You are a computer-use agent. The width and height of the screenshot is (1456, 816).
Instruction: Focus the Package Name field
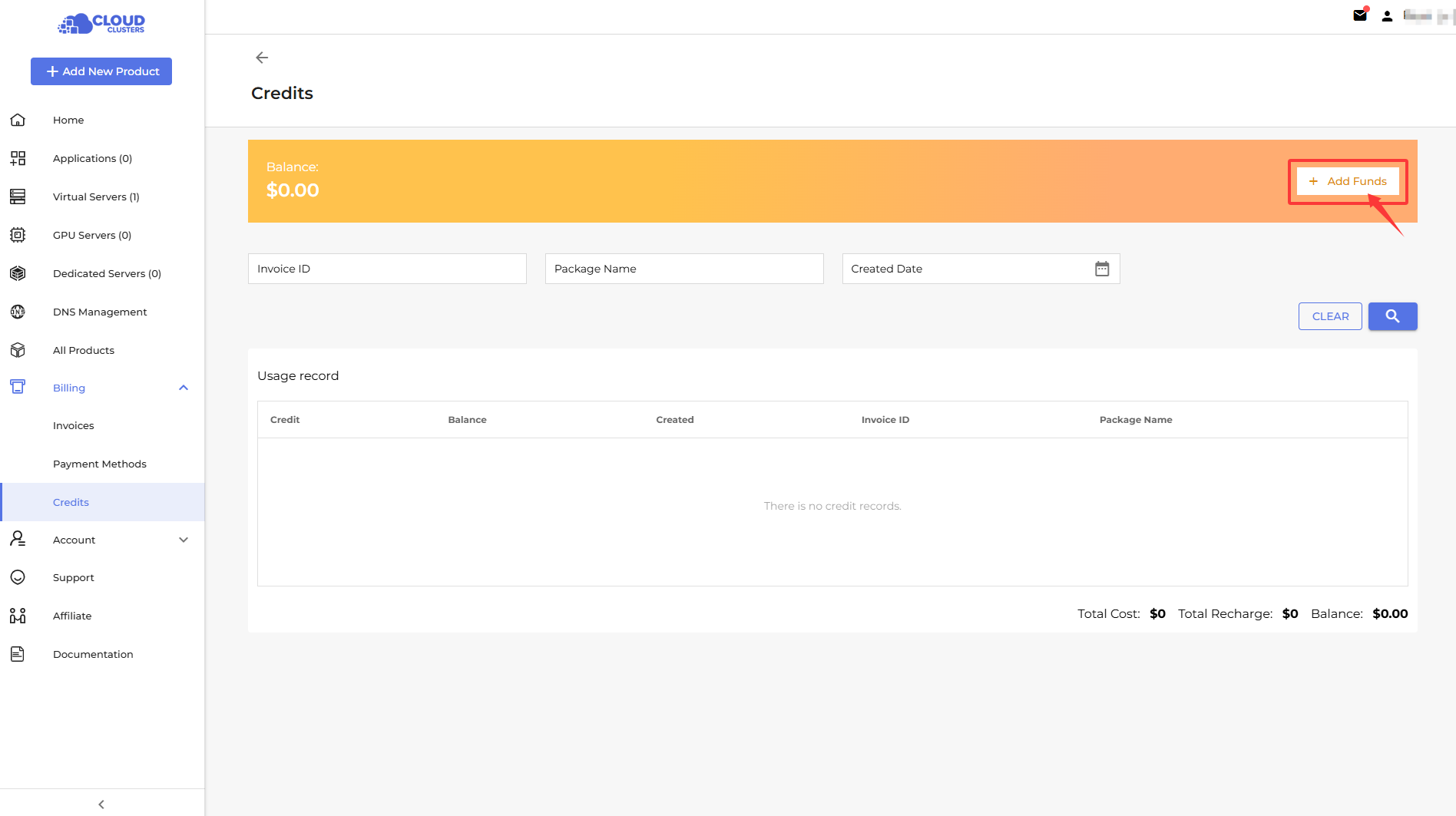click(683, 269)
